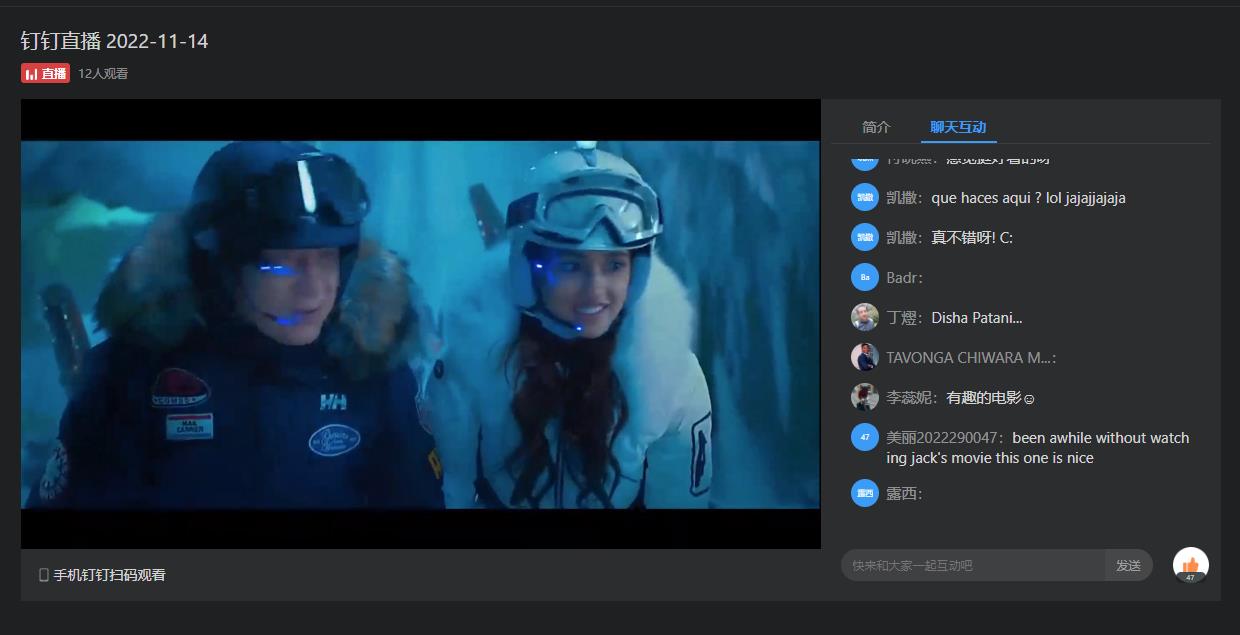
Task: Expand the truncated 'Disha Patani...' message
Action: coord(976,318)
